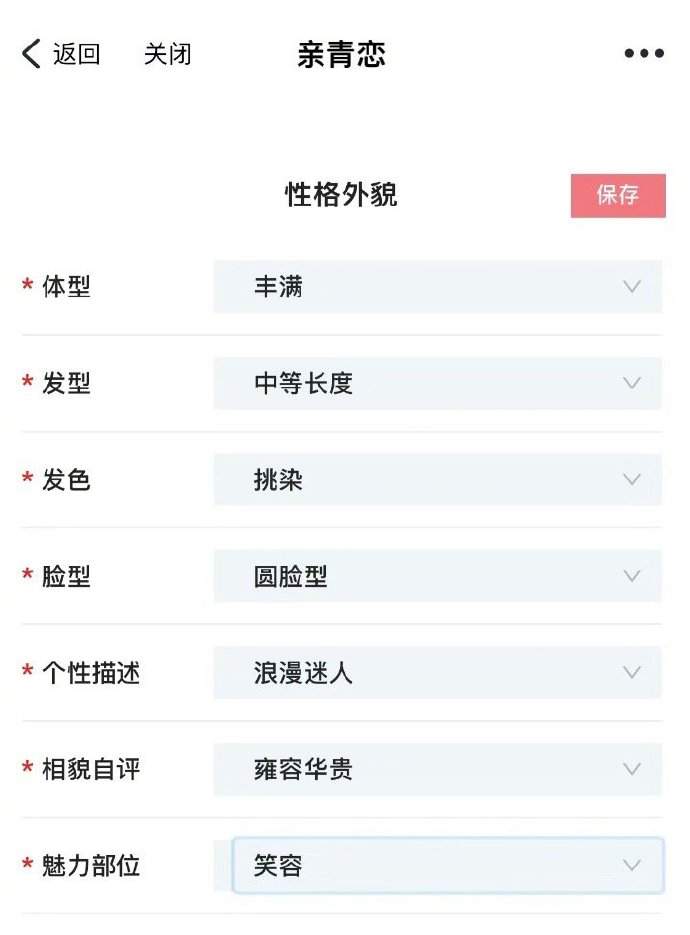The width and height of the screenshot is (690, 935).
Task: Click the chevron beside 雍容华贵
Action: [x=631, y=770]
